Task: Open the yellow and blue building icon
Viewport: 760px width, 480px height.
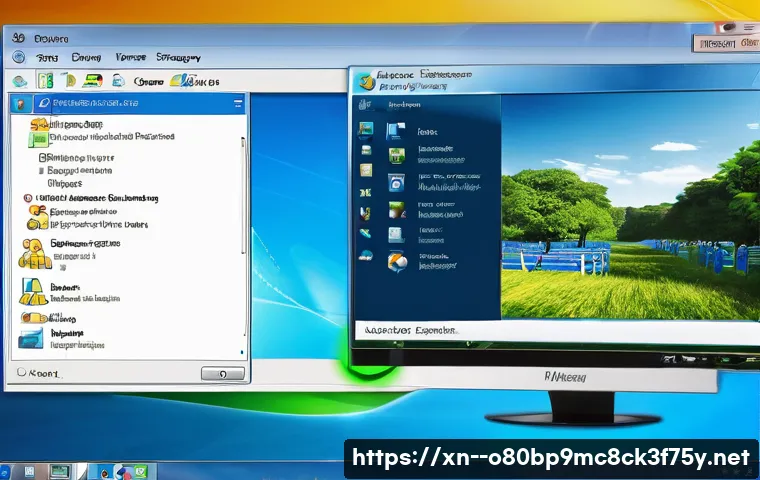Action: (33, 291)
